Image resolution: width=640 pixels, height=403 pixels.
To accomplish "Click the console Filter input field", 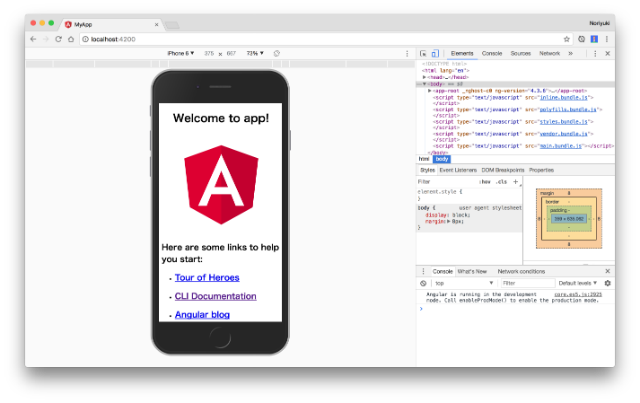I will tap(527, 283).
